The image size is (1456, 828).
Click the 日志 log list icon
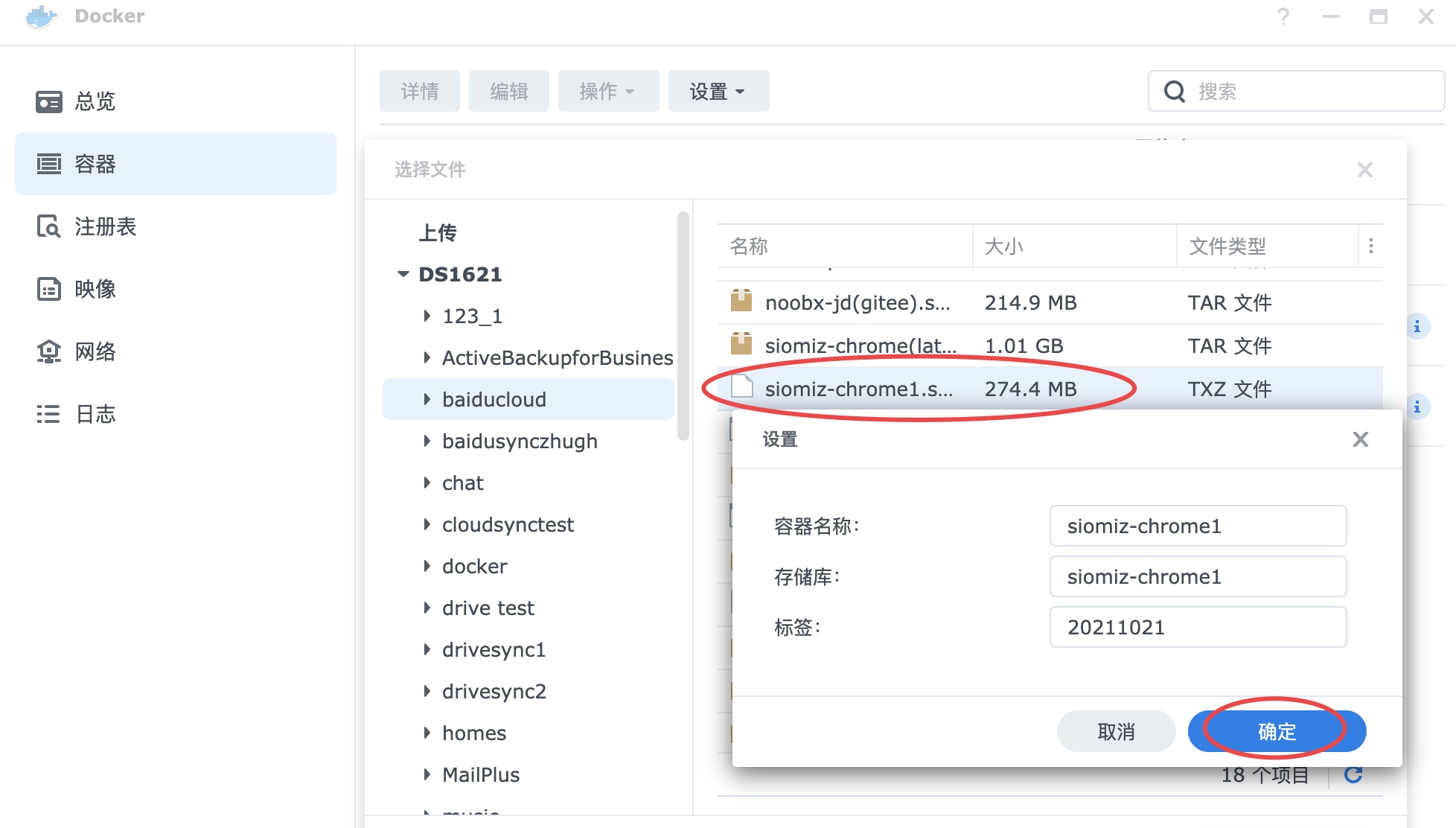(x=49, y=414)
